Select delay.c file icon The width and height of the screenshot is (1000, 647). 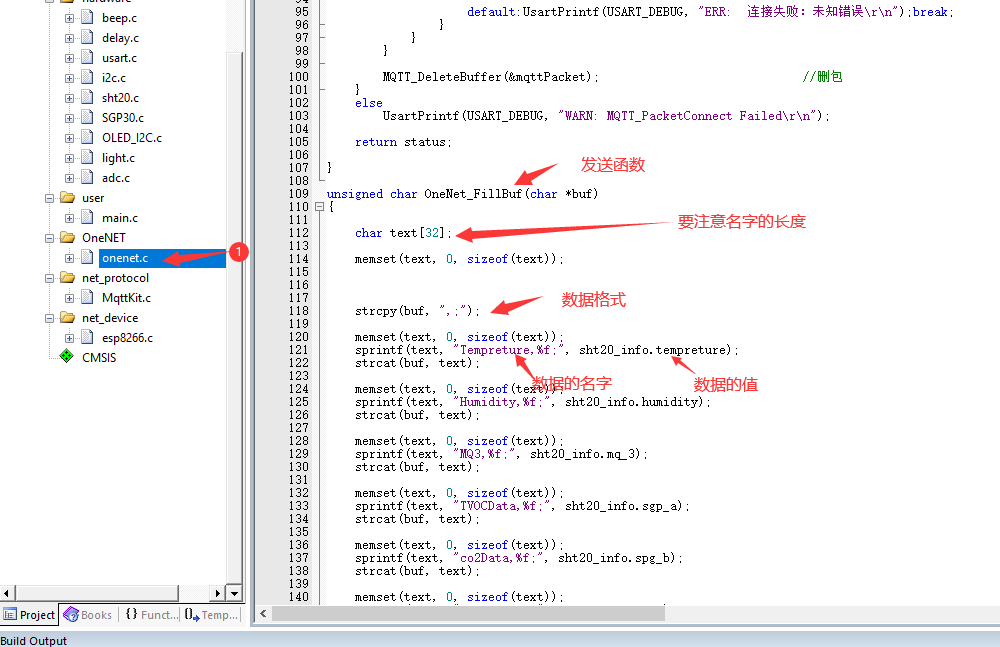point(87,38)
